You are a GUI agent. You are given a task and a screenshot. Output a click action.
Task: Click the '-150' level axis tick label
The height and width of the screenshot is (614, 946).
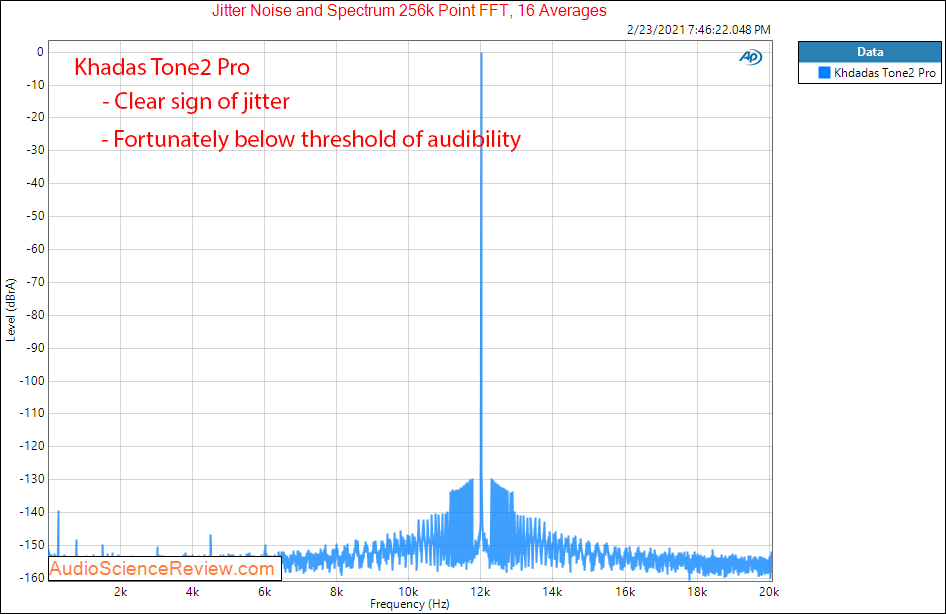click(x=33, y=545)
